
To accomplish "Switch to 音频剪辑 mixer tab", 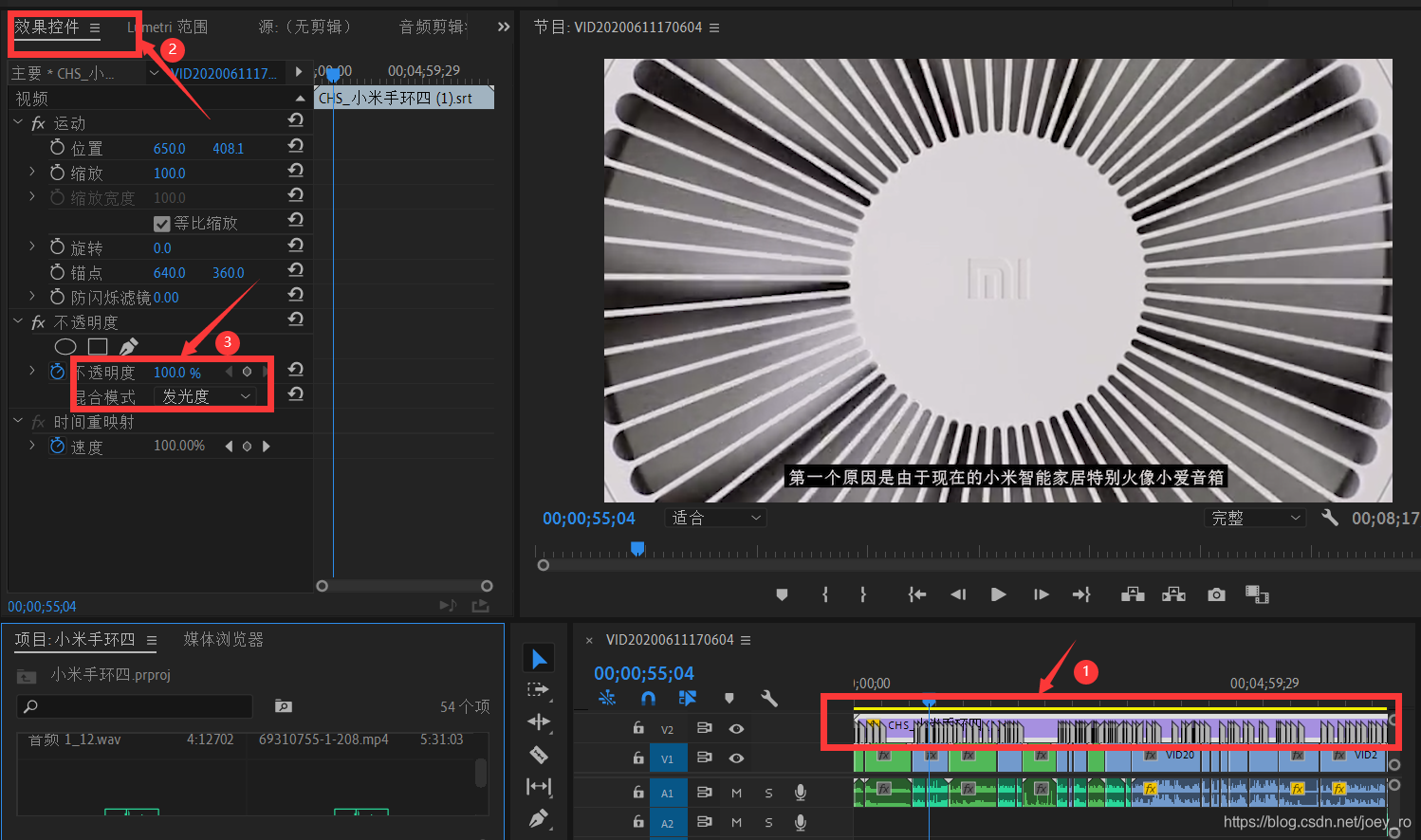I will [x=433, y=27].
